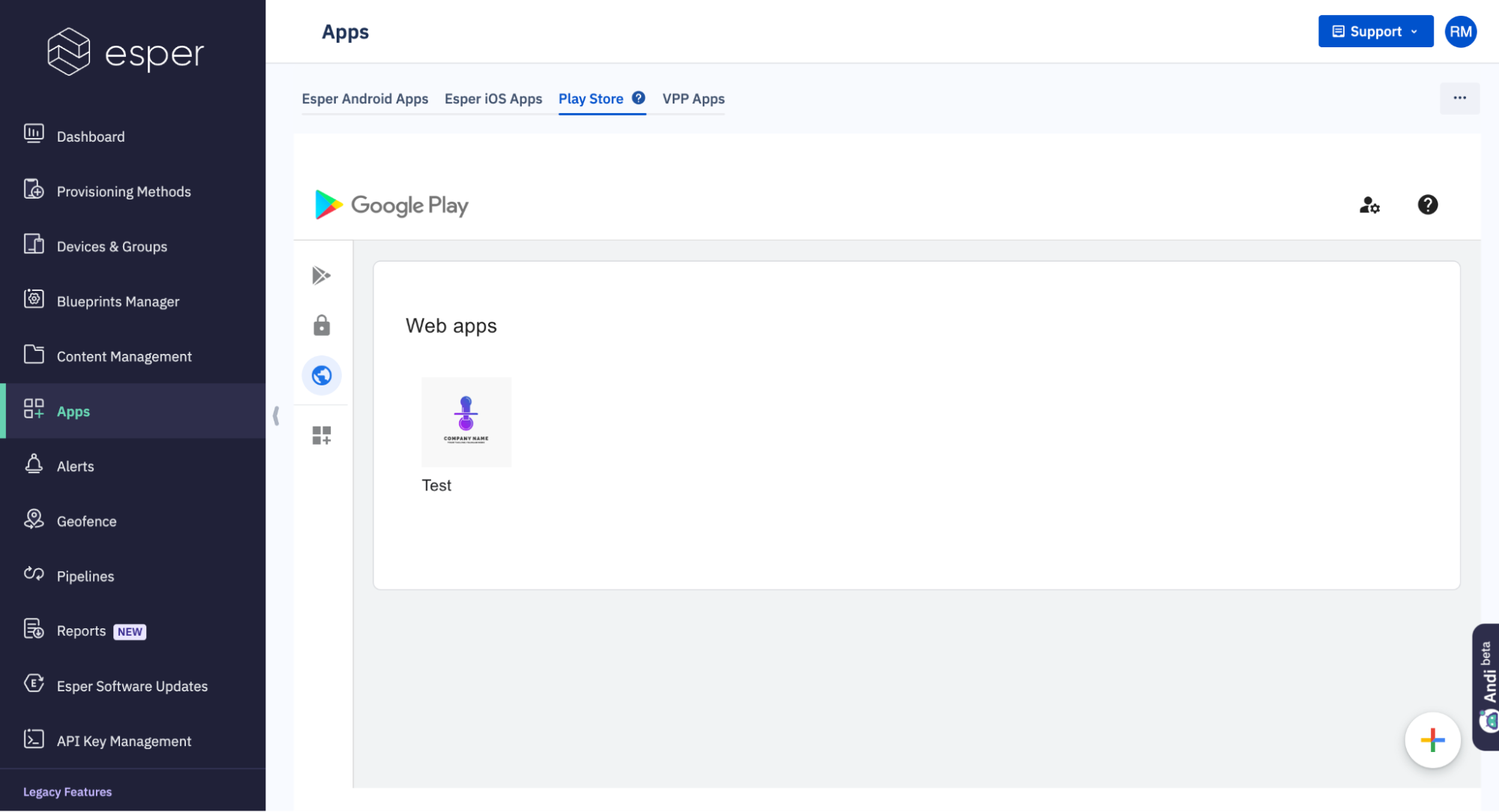Select the web apps globe icon

click(321, 375)
